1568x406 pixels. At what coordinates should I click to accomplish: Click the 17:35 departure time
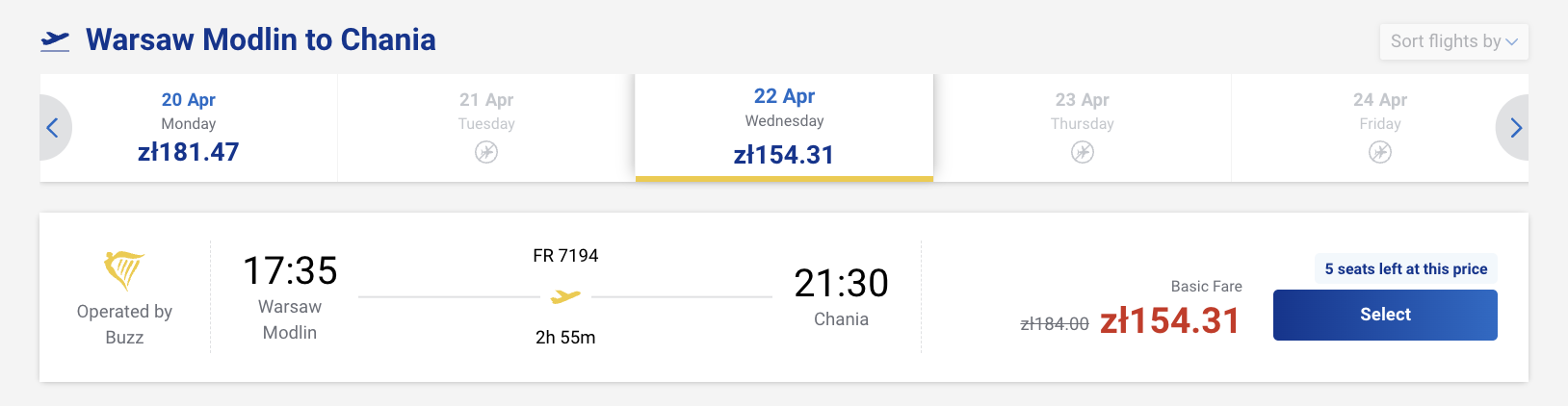click(x=290, y=271)
